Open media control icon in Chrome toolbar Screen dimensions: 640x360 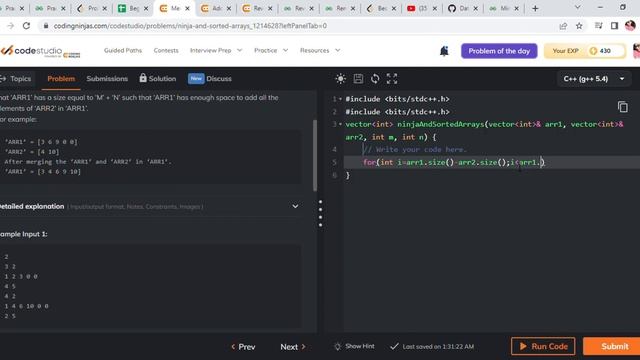[598, 26]
